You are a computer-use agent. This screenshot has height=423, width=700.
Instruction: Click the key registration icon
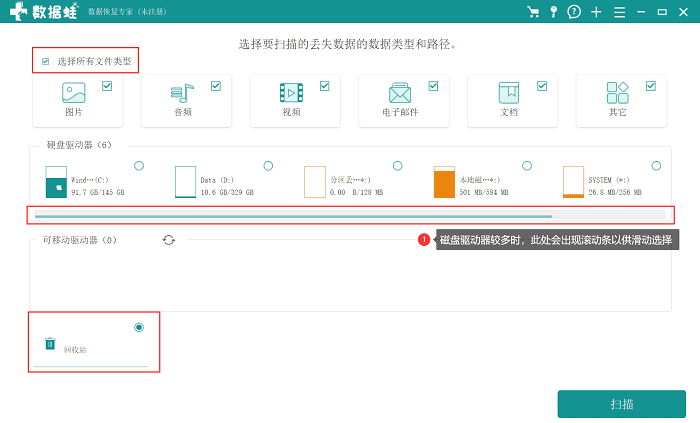pyautogui.click(x=554, y=12)
